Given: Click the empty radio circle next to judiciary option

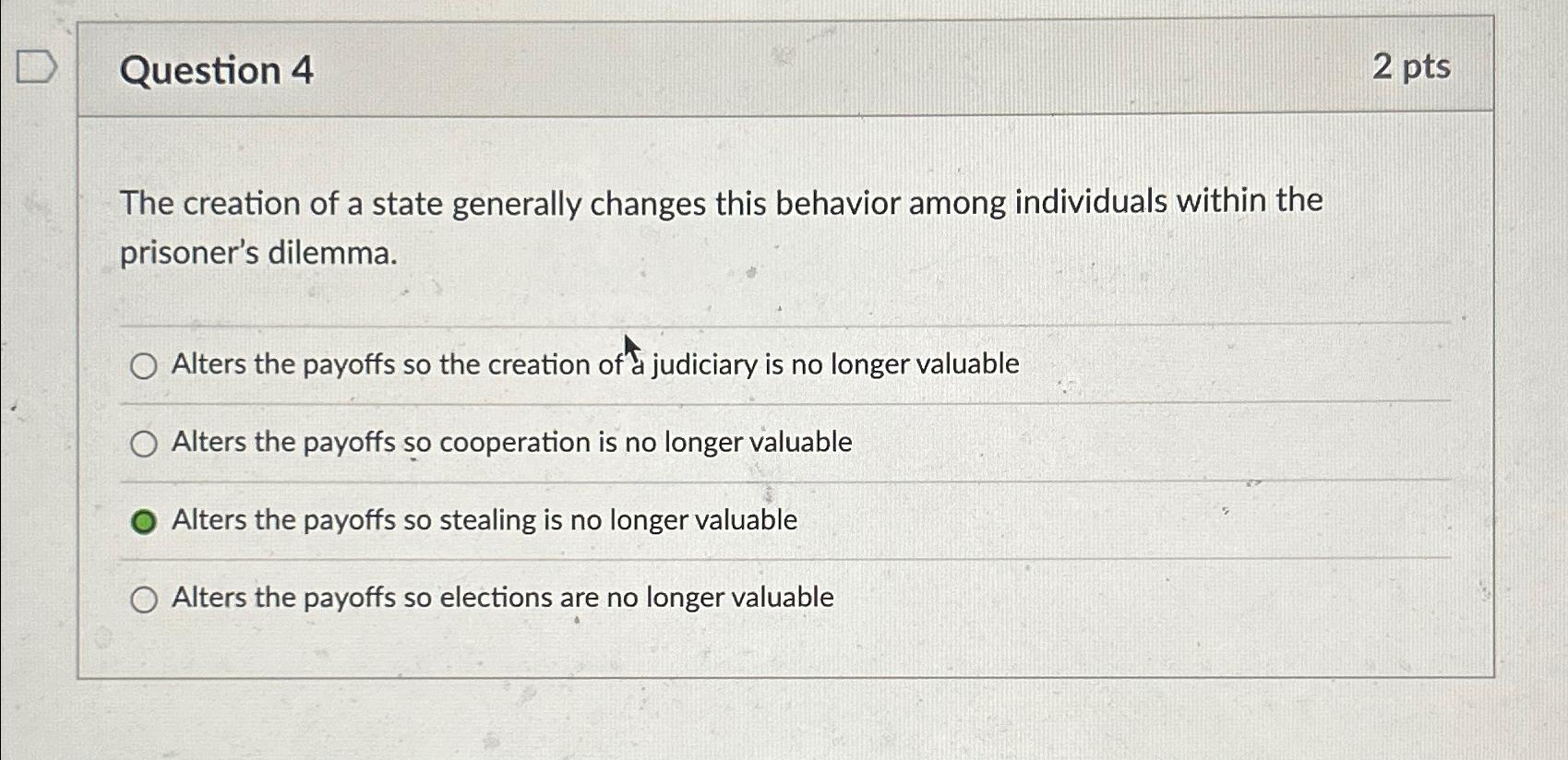Looking at the screenshot, I should 143,366.
